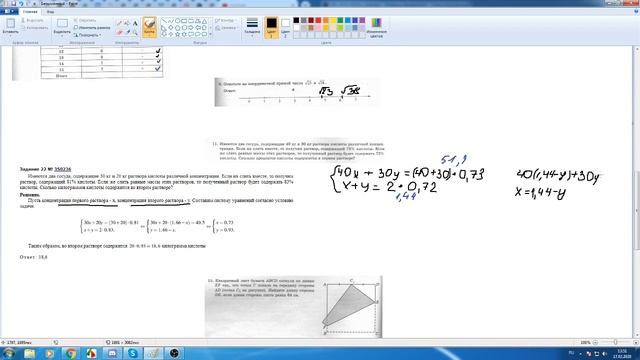Pick the Rectangle shape in shapes gallery
This screenshot has height=360, width=640.
[184, 21]
